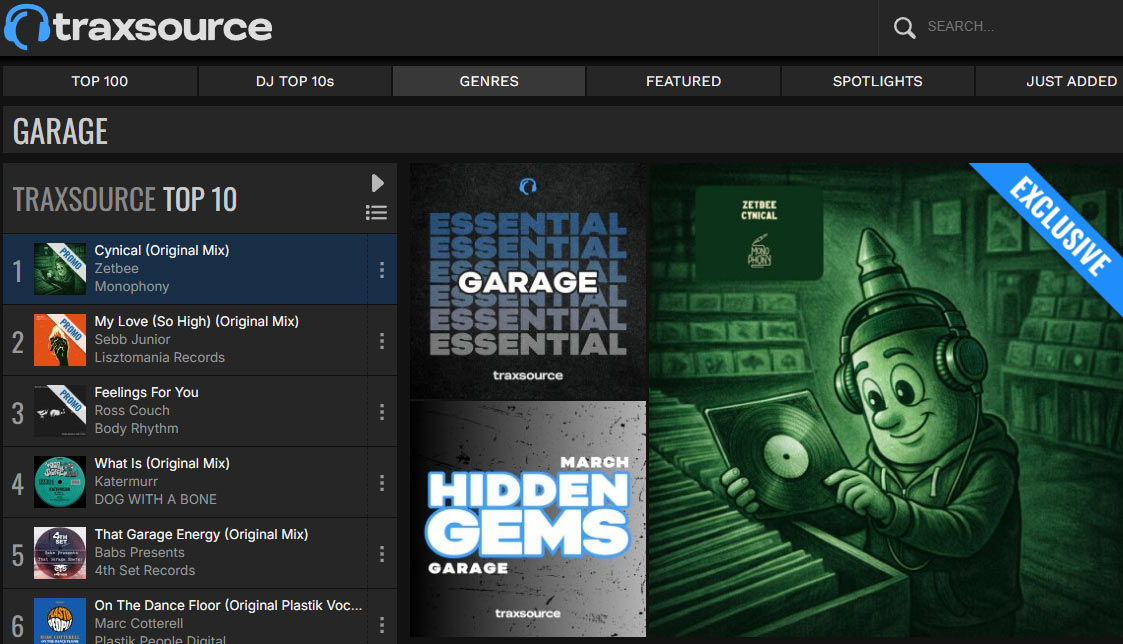Open options menu for My Love (So High)
The image size is (1123, 644).
coord(381,340)
